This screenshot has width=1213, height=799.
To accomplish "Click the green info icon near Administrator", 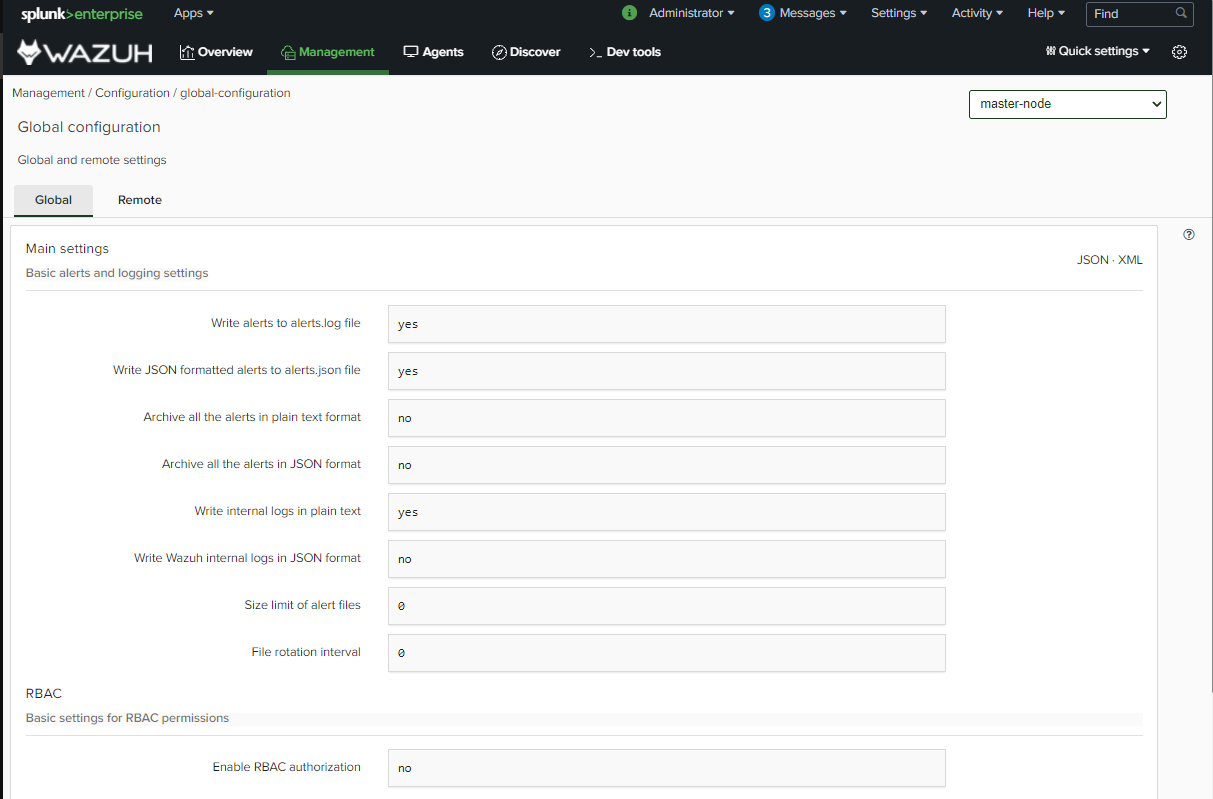I will pos(628,13).
